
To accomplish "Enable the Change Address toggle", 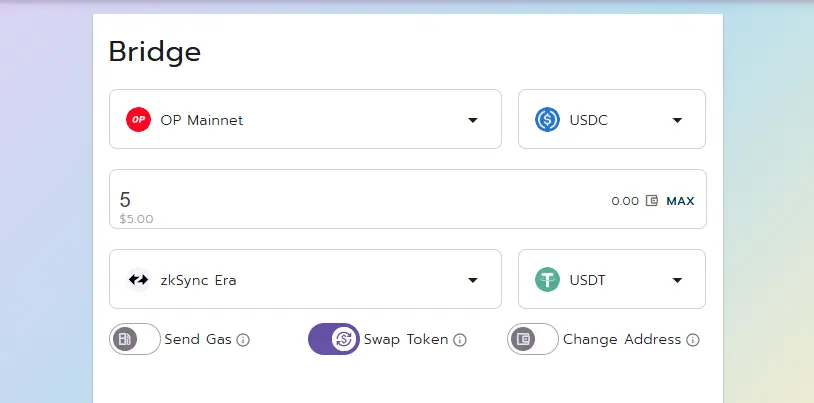I will pyautogui.click(x=533, y=339).
